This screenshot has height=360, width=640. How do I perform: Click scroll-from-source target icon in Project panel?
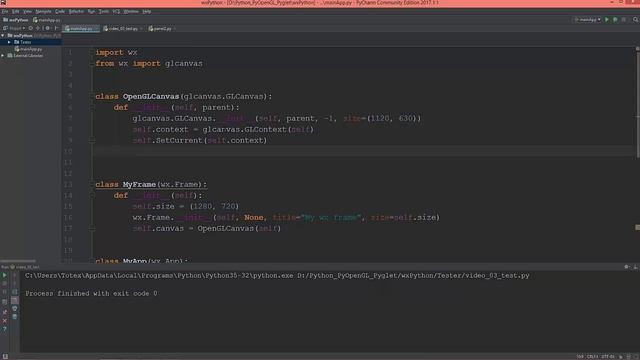31,28
